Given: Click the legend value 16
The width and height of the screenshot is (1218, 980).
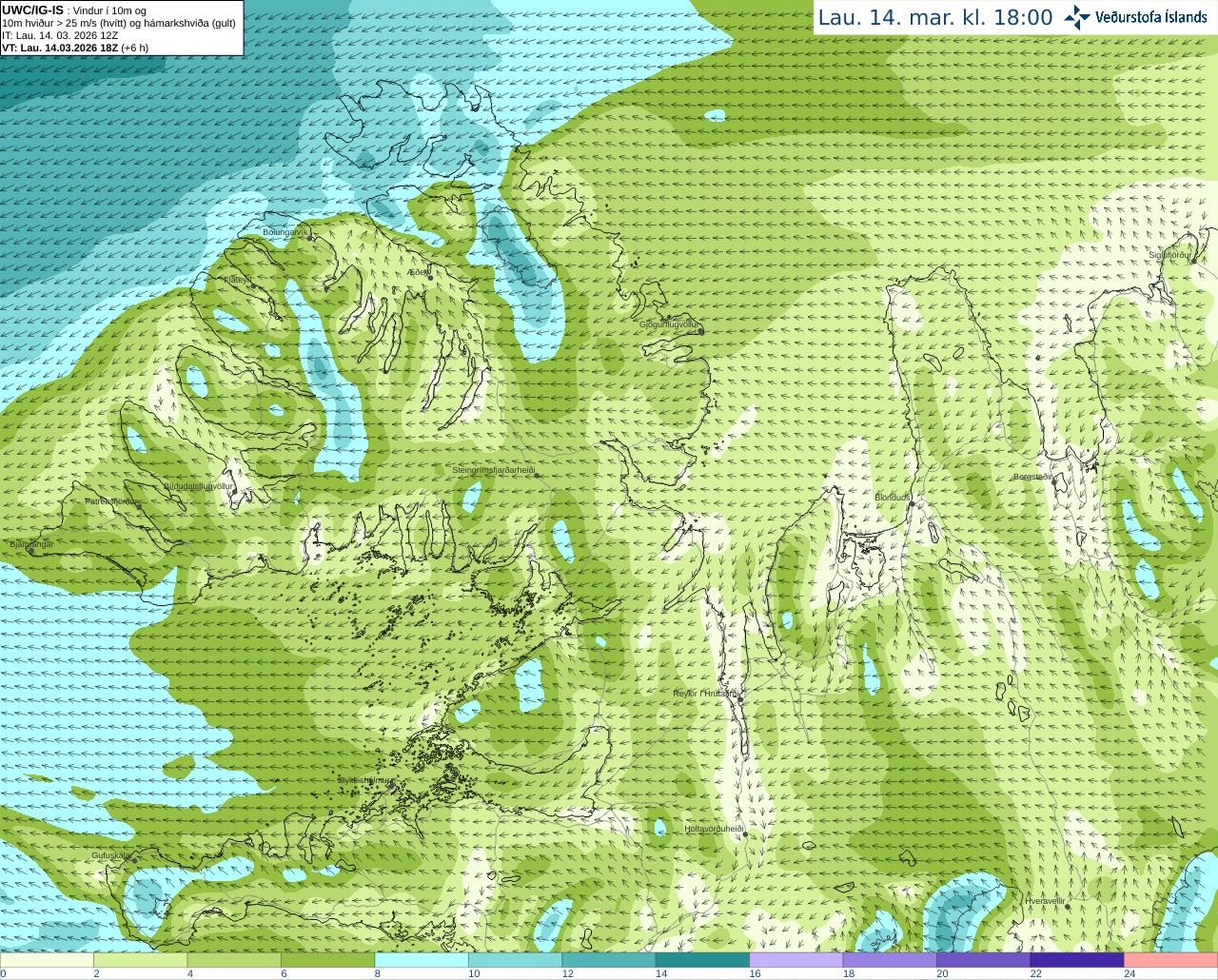Looking at the screenshot, I should tap(755, 973).
